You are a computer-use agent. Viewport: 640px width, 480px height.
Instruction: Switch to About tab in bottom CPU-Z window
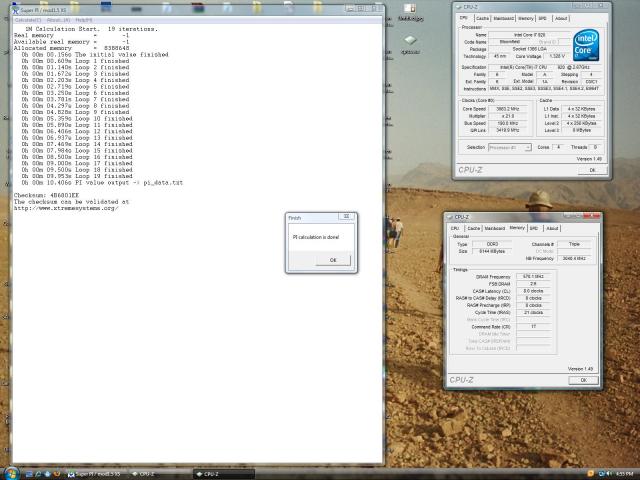(552, 228)
